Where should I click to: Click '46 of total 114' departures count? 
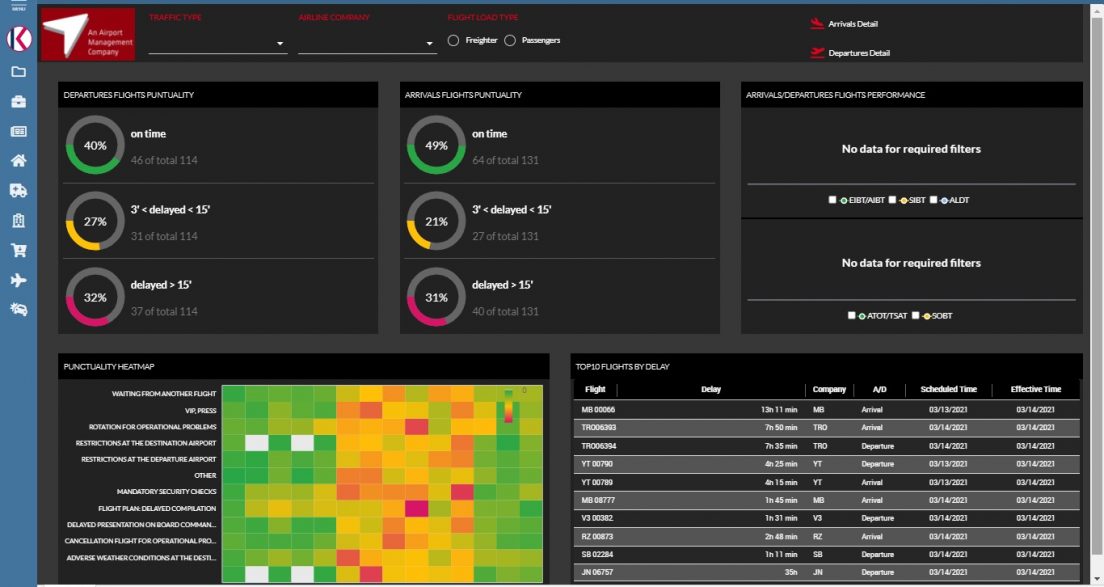164,160
